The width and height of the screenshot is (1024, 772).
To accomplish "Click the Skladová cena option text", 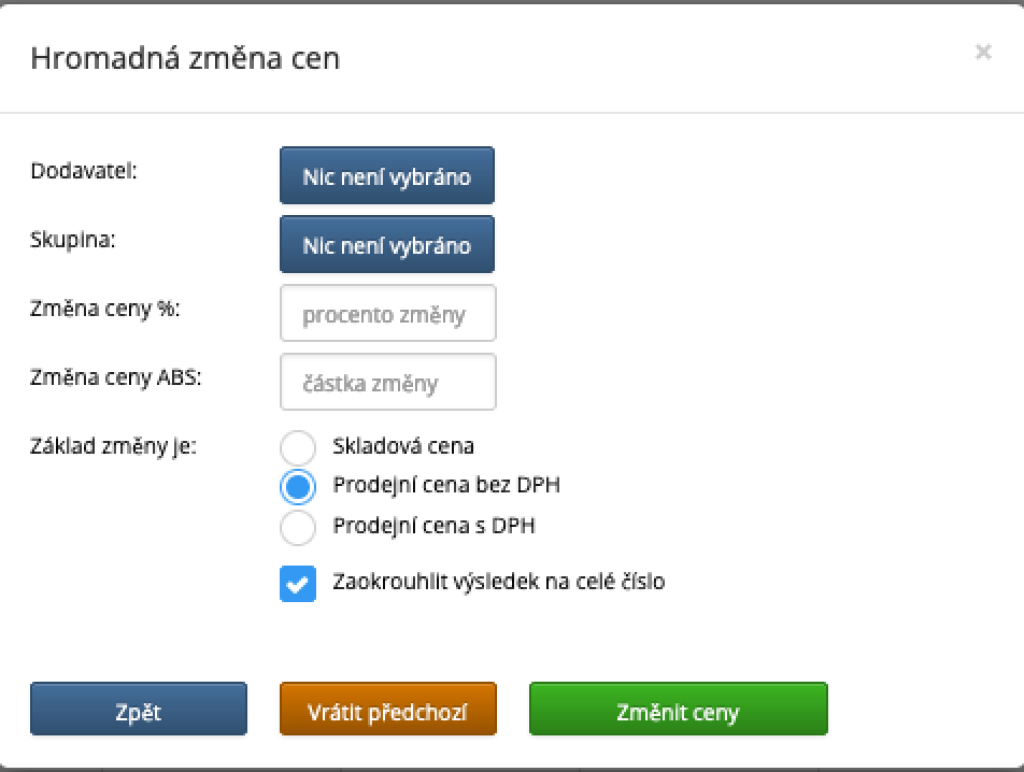I will (x=403, y=446).
